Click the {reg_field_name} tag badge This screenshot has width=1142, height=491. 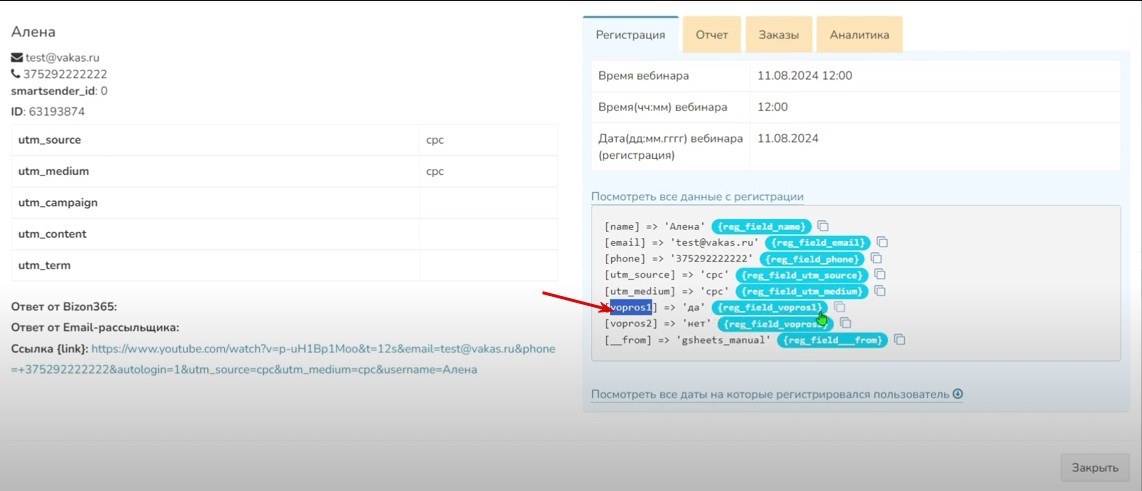760,226
